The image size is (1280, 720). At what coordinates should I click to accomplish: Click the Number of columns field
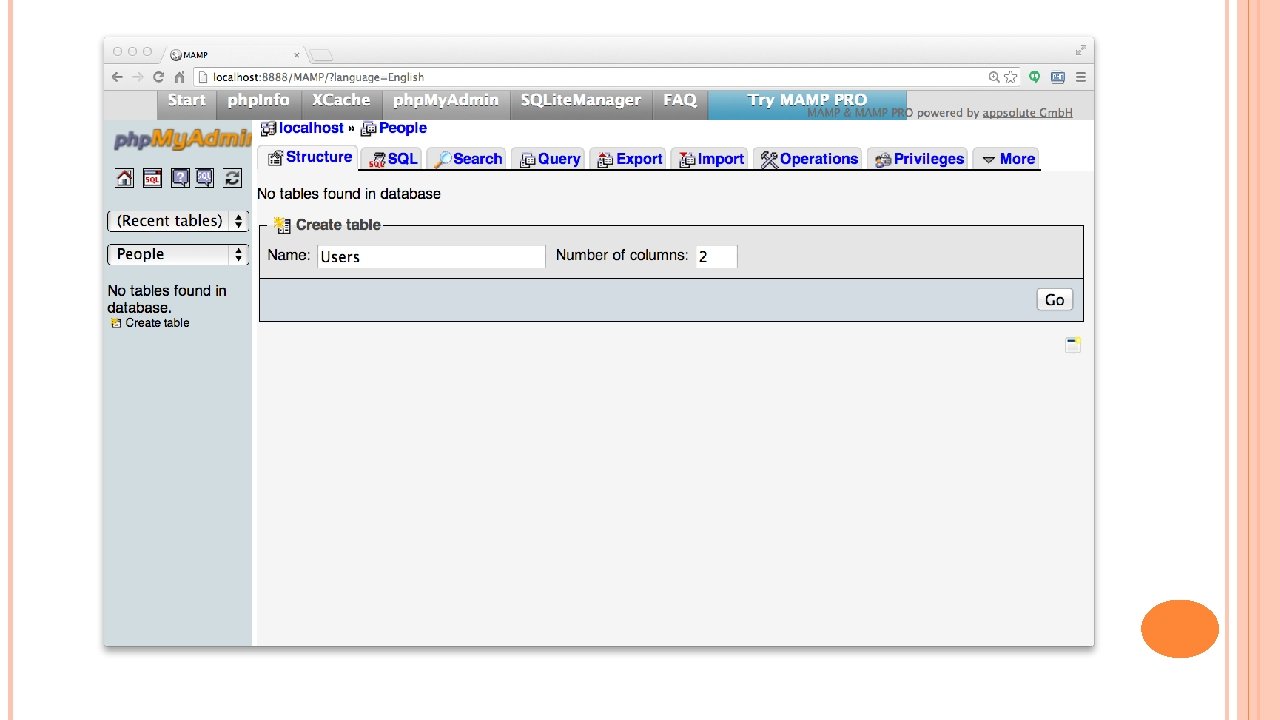coord(716,256)
